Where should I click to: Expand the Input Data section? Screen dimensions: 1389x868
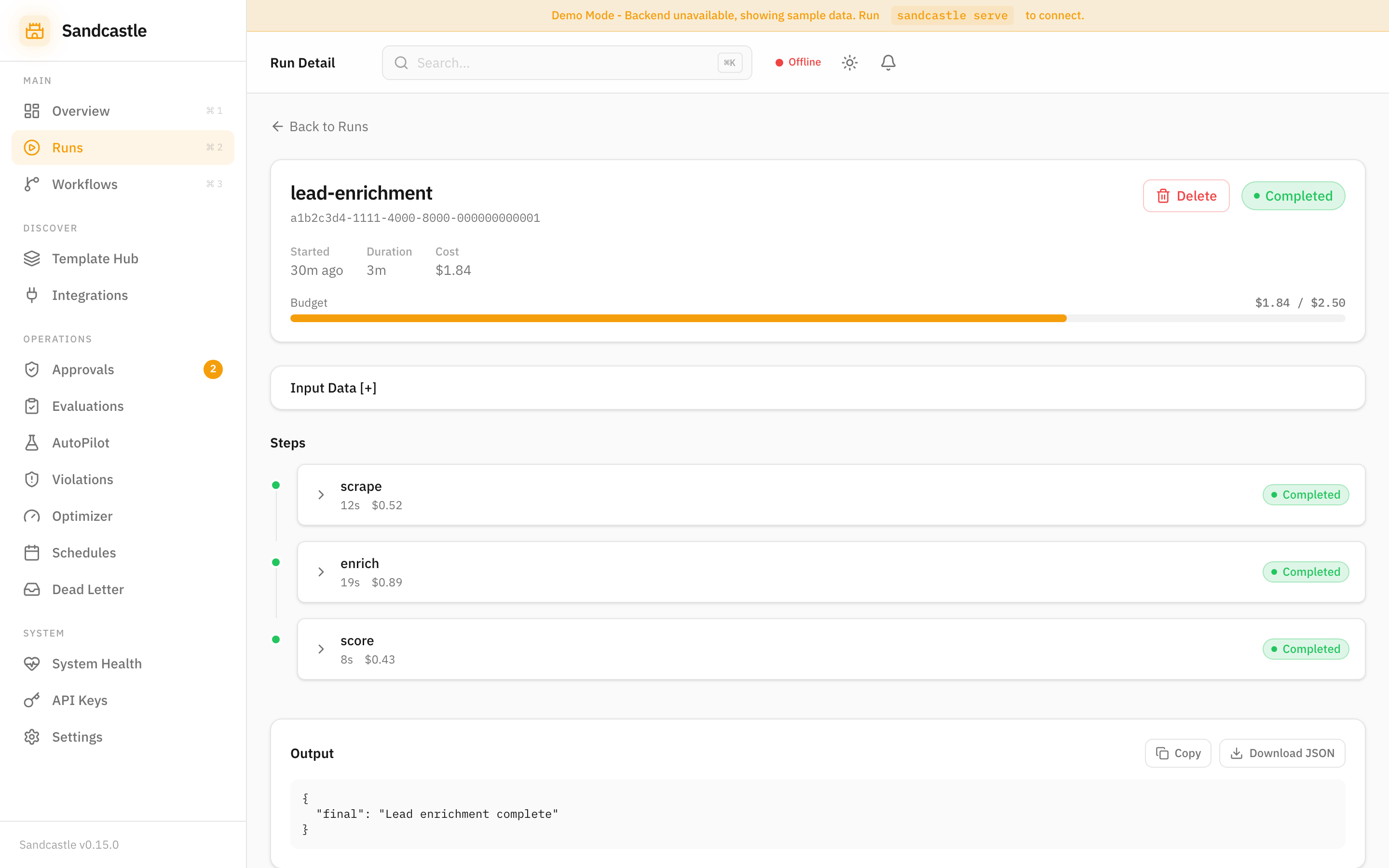[333, 388]
